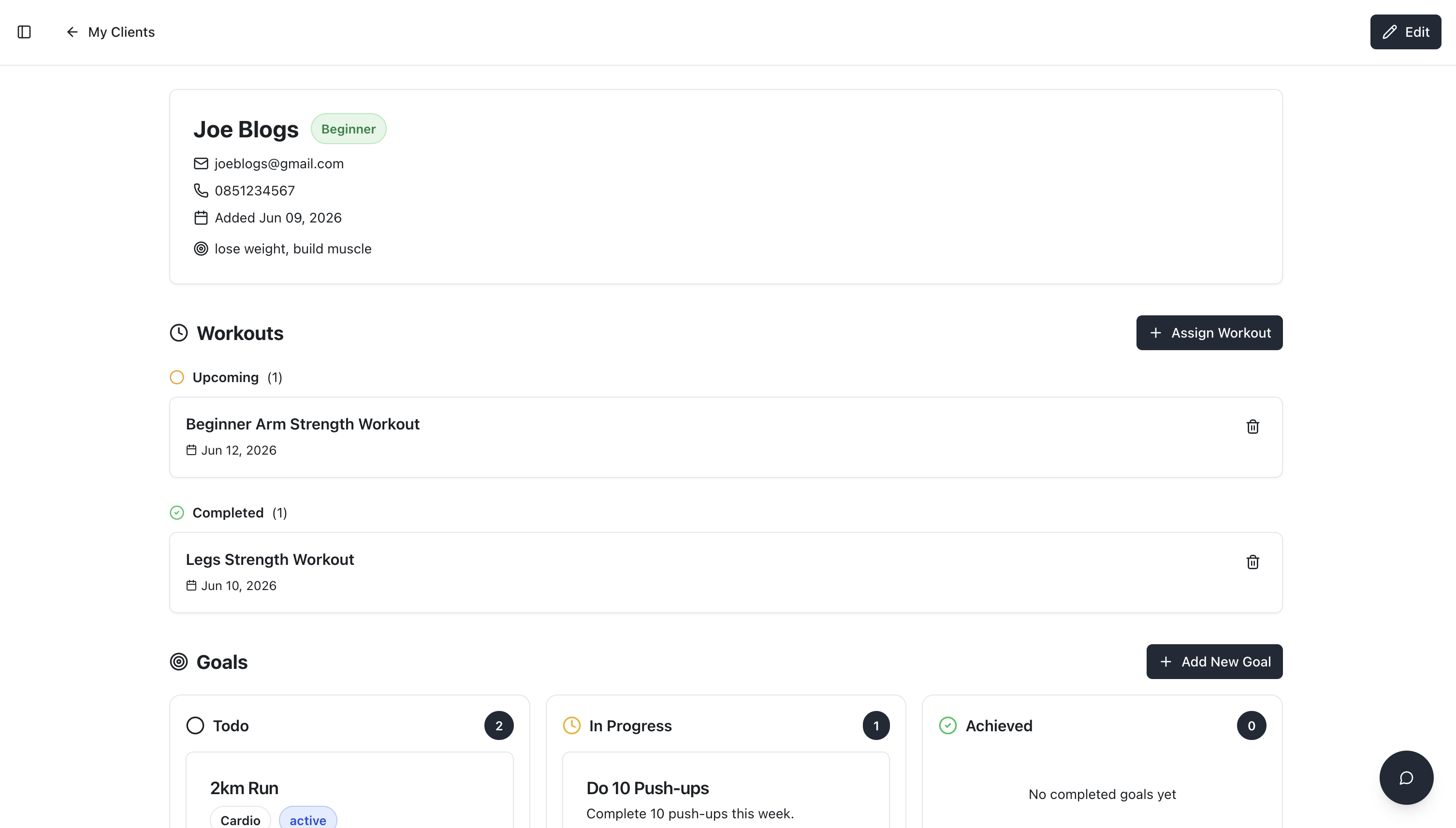This screenshot has width=1456, height=828.
Task: Click text lose weight, build muscle
Action: 292,249
